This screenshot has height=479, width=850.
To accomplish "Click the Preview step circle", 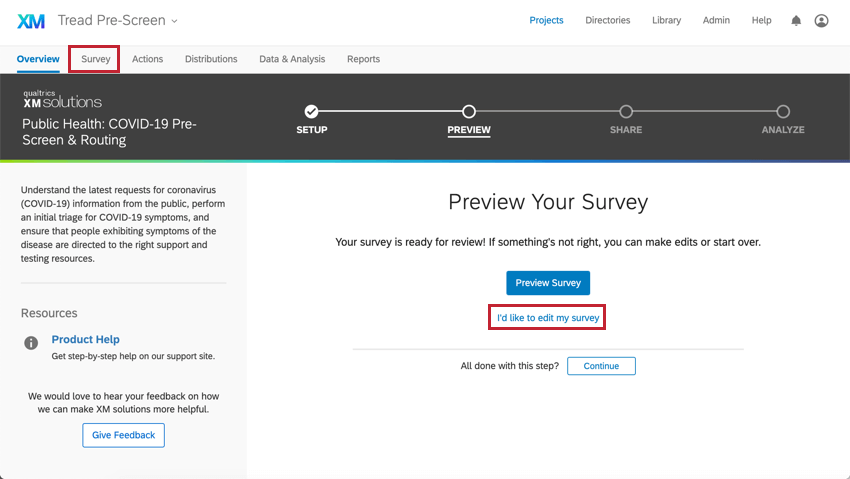I will (x=469, y=112).
